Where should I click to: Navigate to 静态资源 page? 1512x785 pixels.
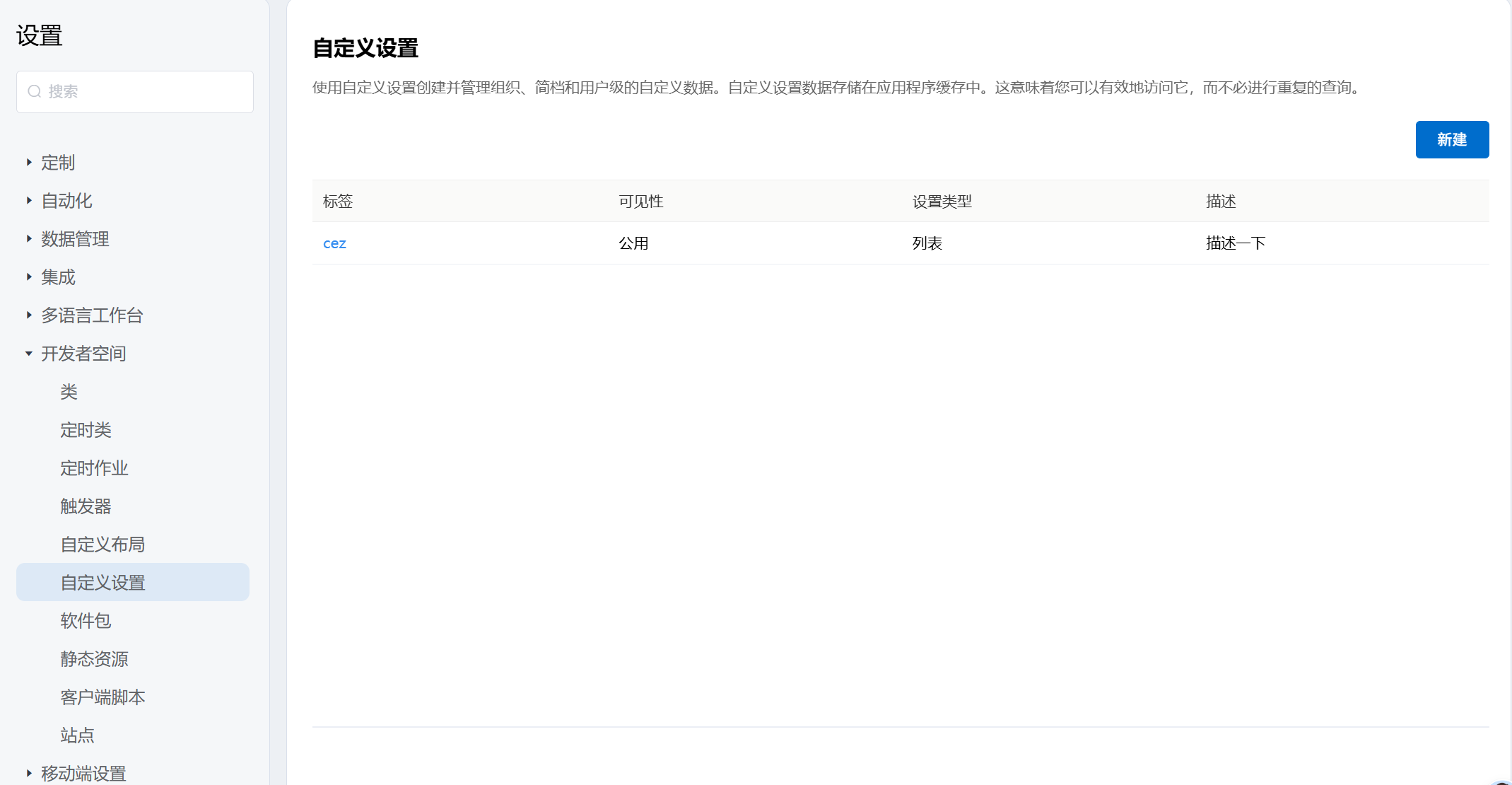(x=94, y=659)
